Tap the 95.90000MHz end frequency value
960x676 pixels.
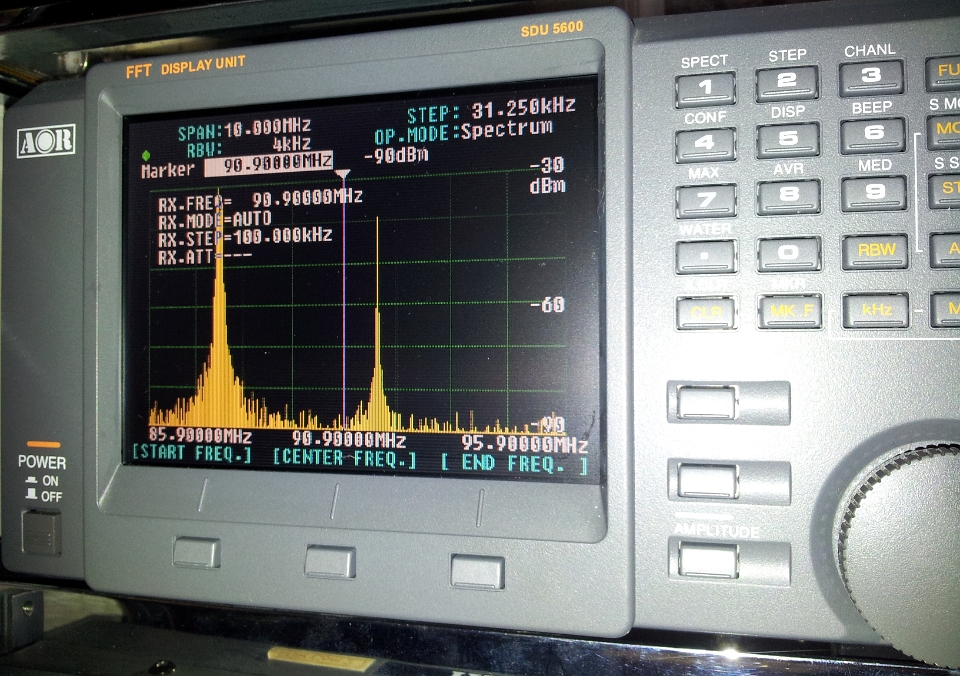click(x=525, y=443)
